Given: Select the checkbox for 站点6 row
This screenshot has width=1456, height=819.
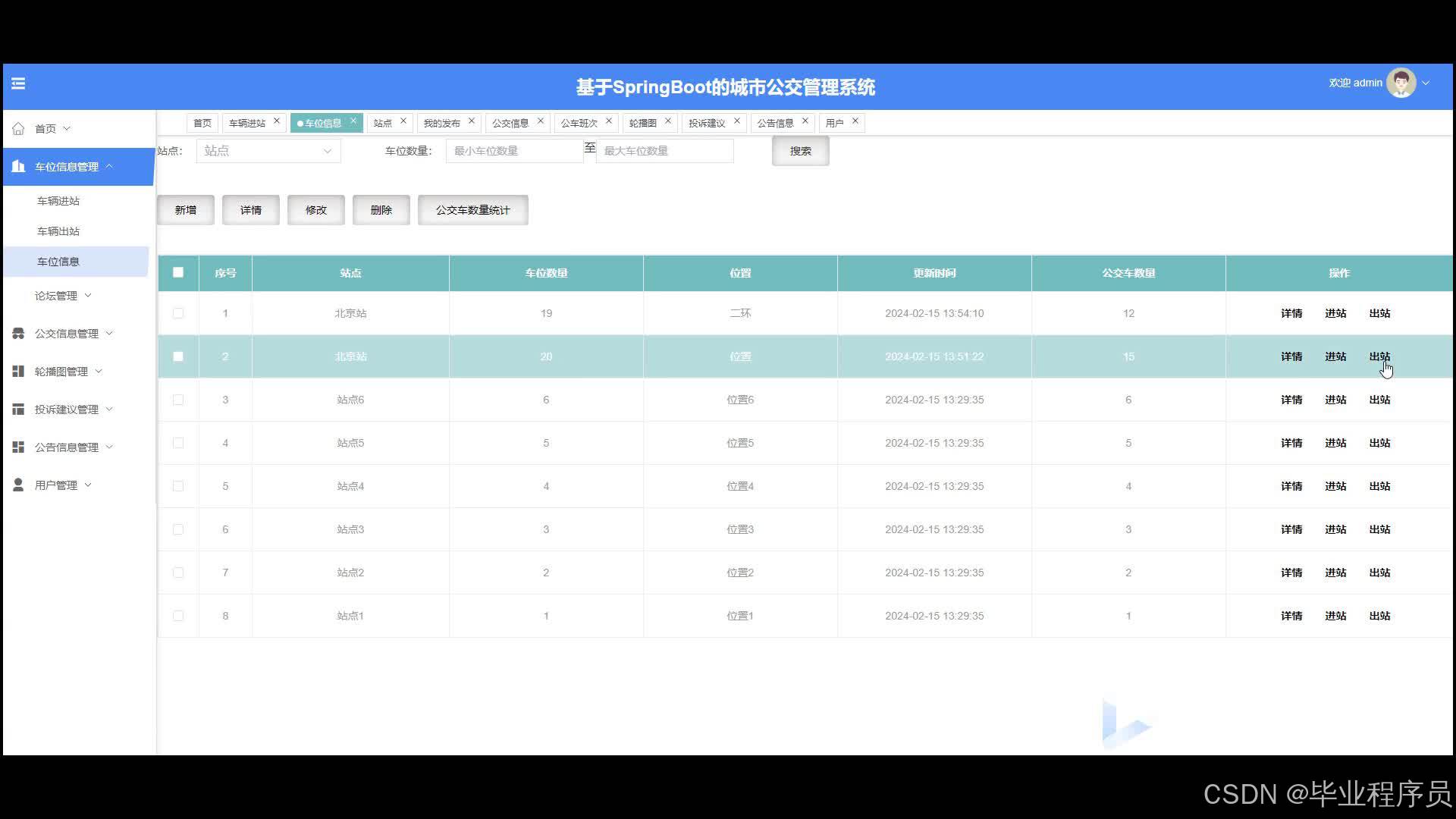Looking at the screenshot, I should click(178, 400).
